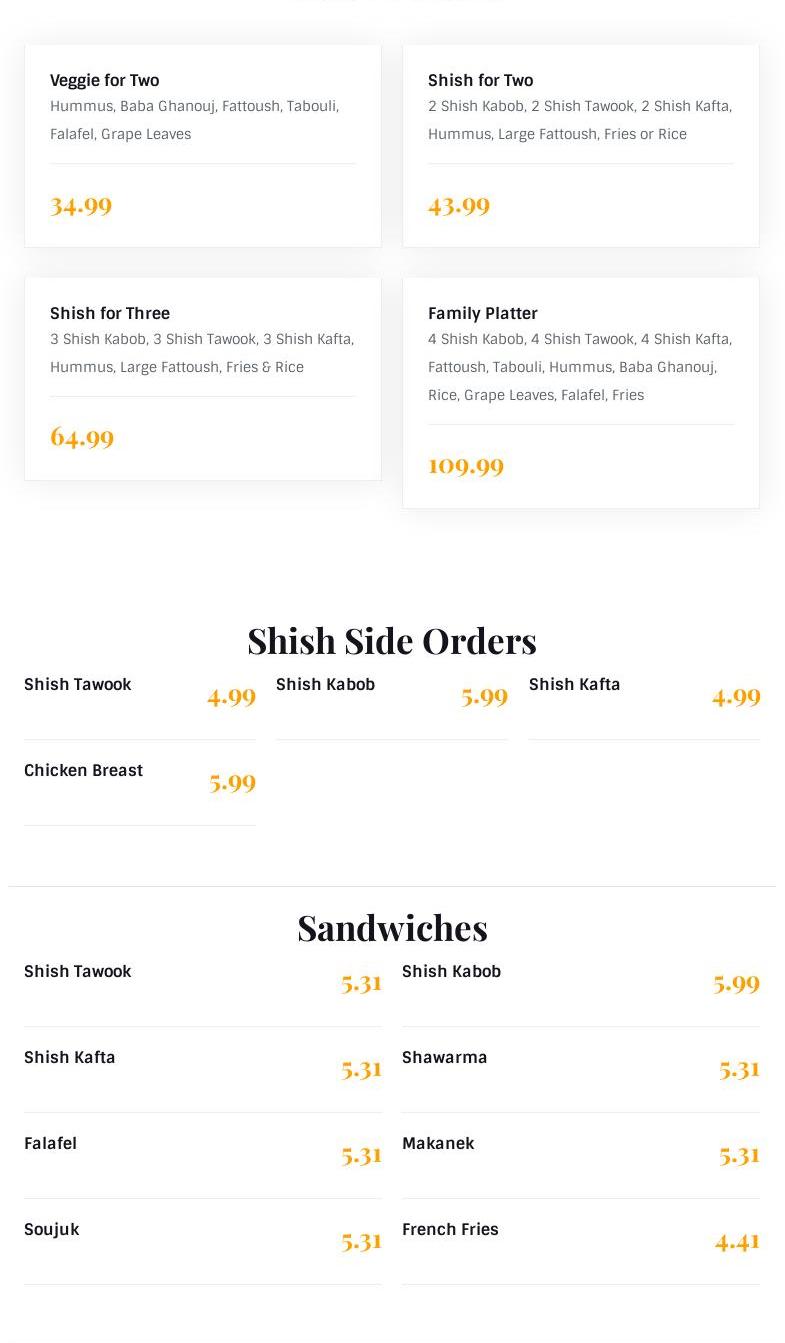785x1343 pixels.
Task: Pick the Falafel sandwich
Action: [x=51, y=1144]
